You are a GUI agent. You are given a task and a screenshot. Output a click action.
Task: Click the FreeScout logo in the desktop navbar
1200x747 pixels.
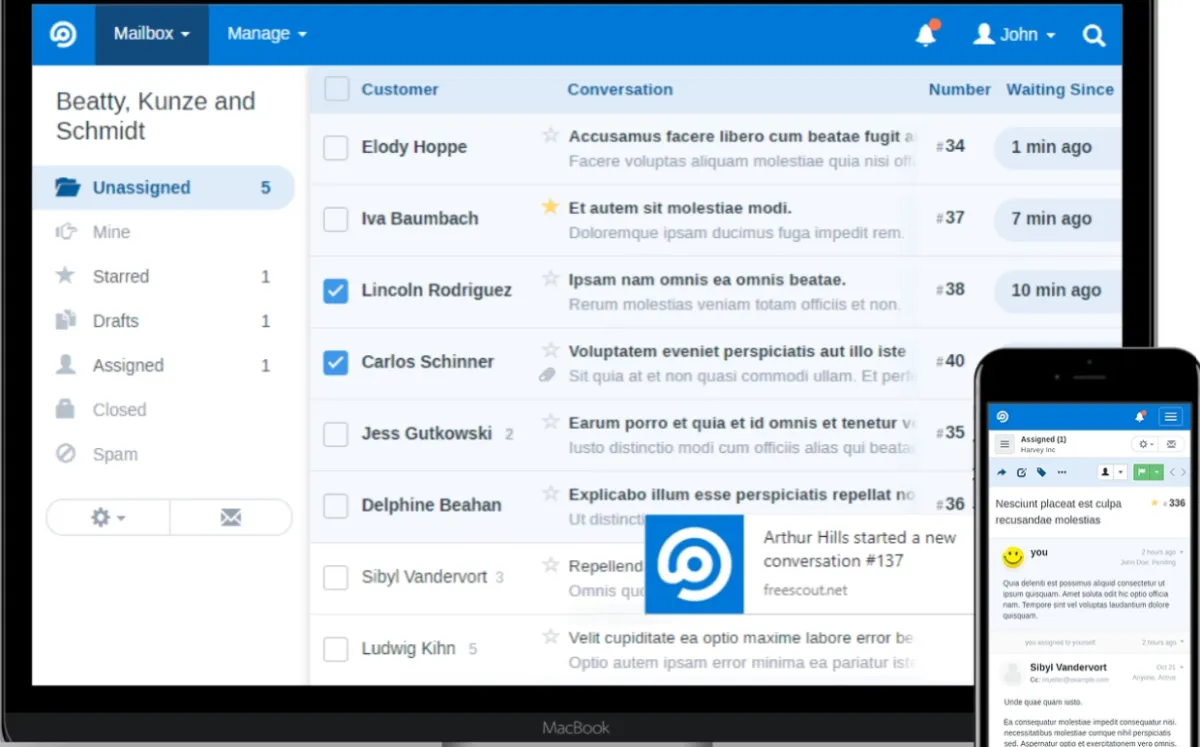[63, 34]
